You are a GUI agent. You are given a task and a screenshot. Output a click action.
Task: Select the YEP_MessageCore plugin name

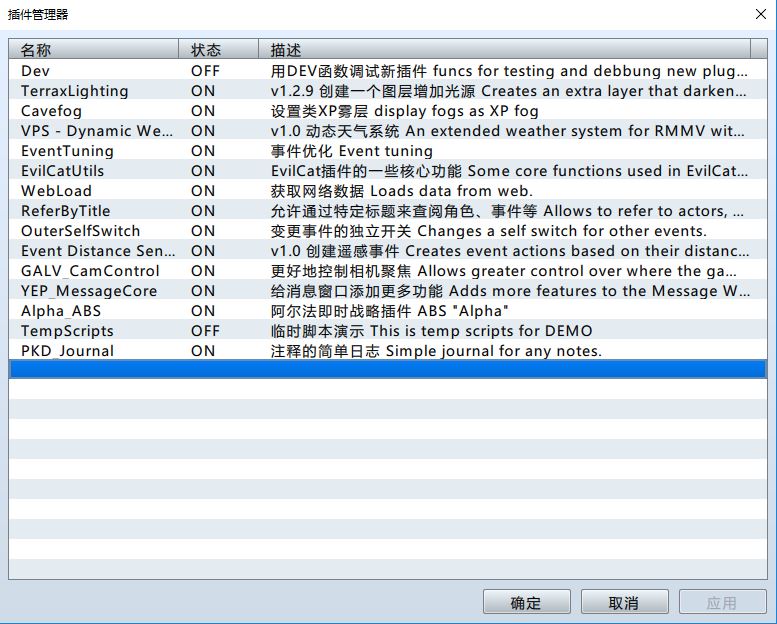point(89,291)
